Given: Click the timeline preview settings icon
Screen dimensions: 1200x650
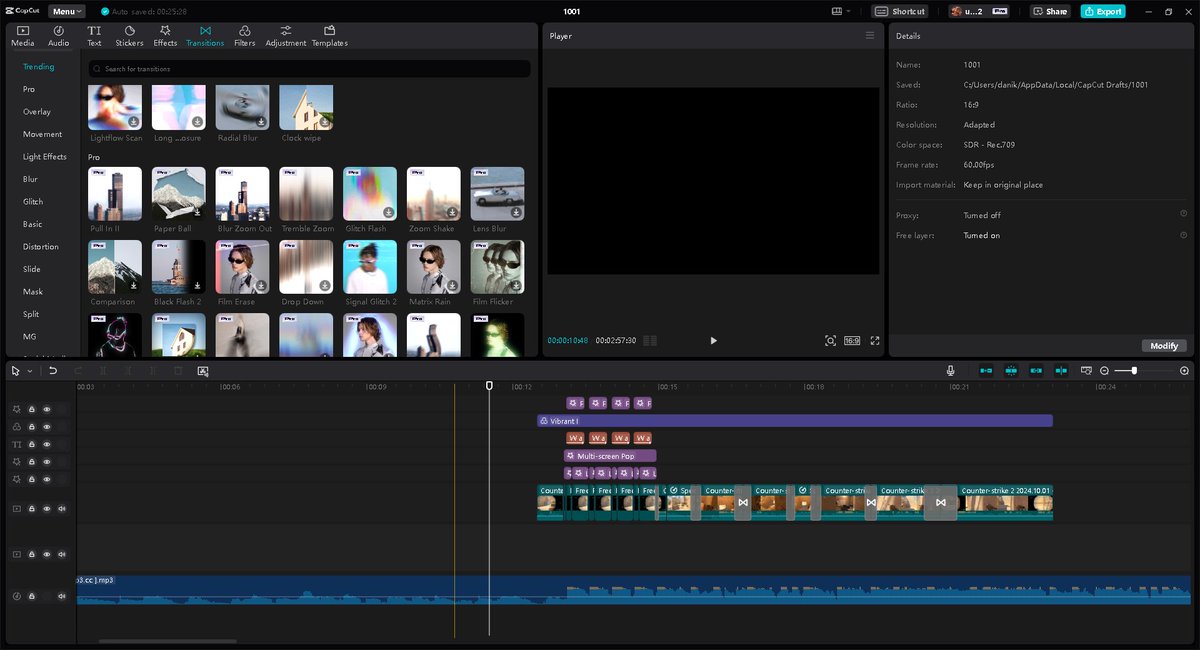Looking at the screenshot, I should pyautogui.click(x=1087, y=371).
